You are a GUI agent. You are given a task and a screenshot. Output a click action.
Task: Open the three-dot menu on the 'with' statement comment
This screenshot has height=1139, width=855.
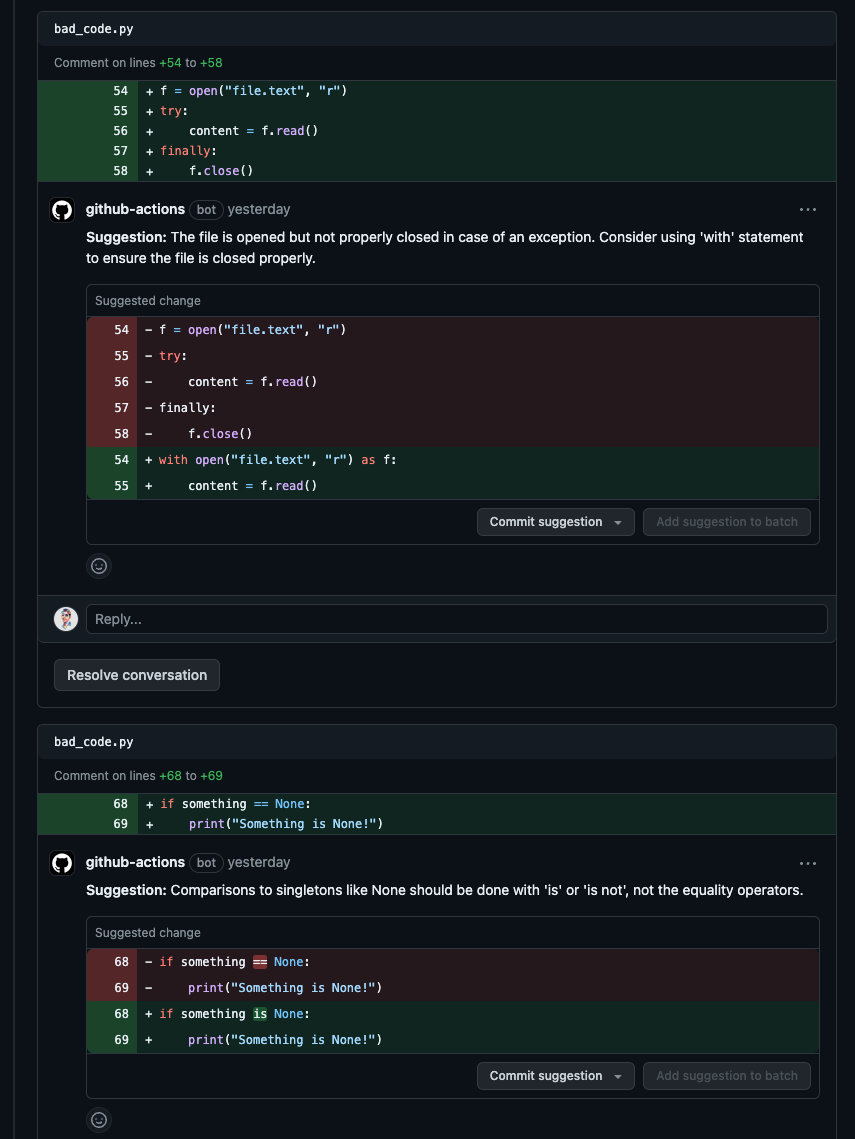pos(808,210)
